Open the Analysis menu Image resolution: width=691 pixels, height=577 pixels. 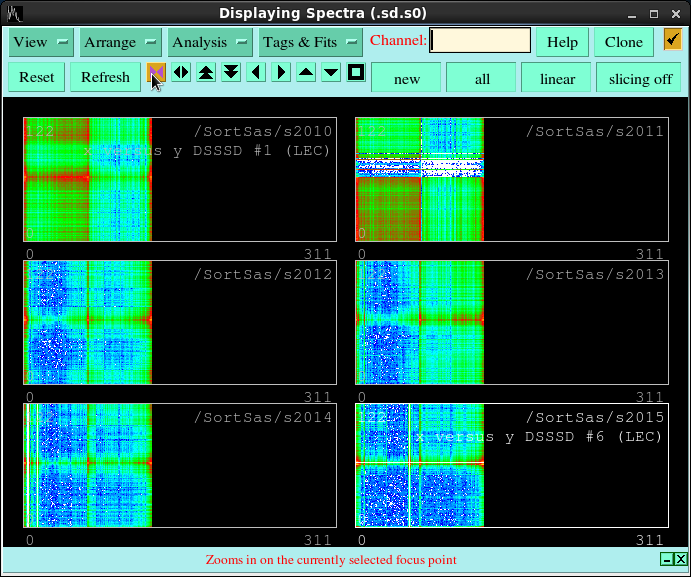click(x=210, y=42)
